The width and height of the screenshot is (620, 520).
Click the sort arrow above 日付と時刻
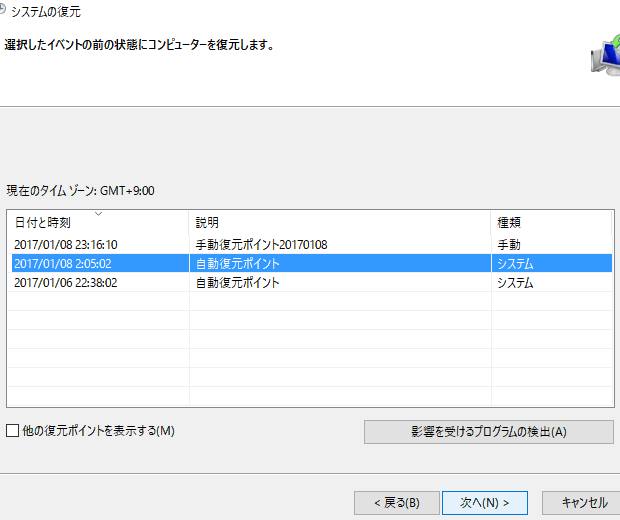98,213
